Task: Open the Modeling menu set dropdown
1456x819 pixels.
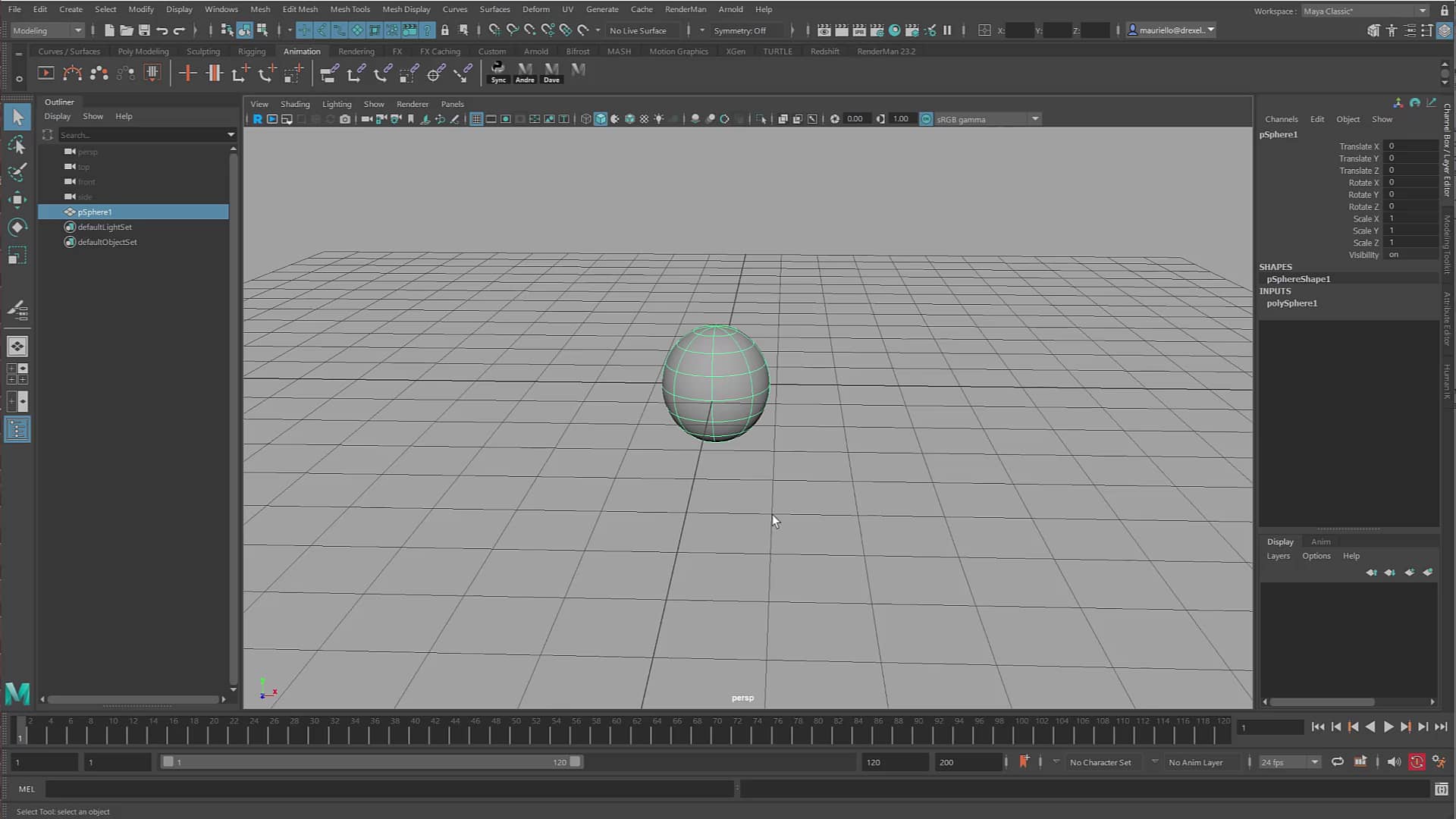Action: pos(47,30)
